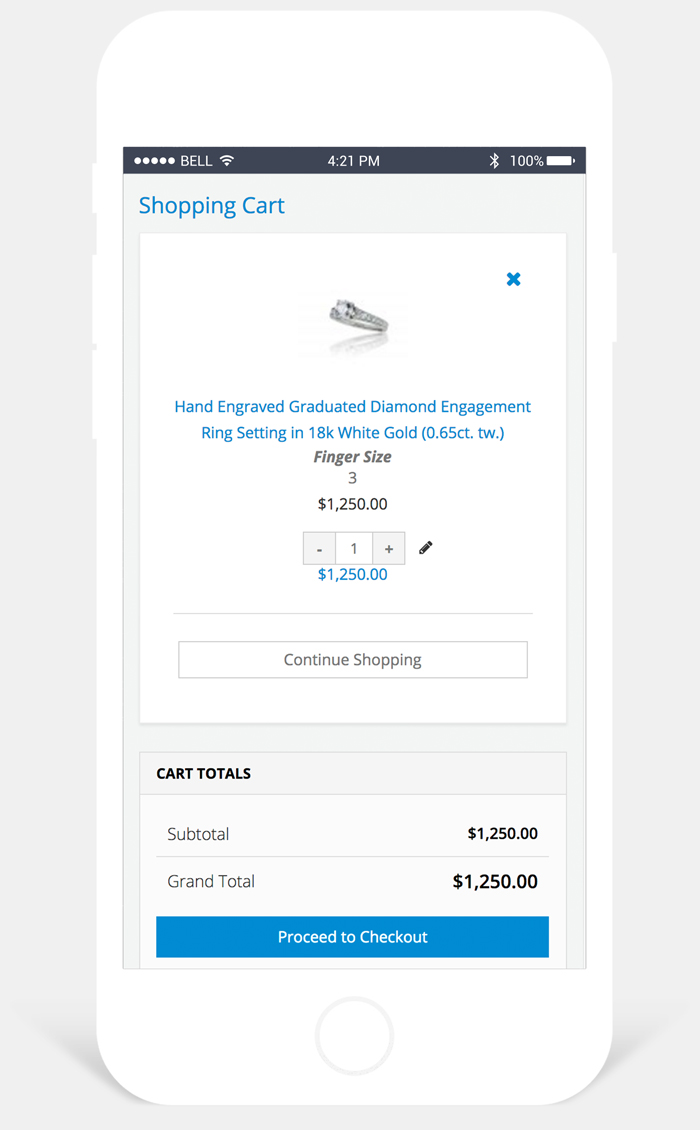Click the Finger Size option label
This screenshot has height=1130, width=700.
click(353, 457)
